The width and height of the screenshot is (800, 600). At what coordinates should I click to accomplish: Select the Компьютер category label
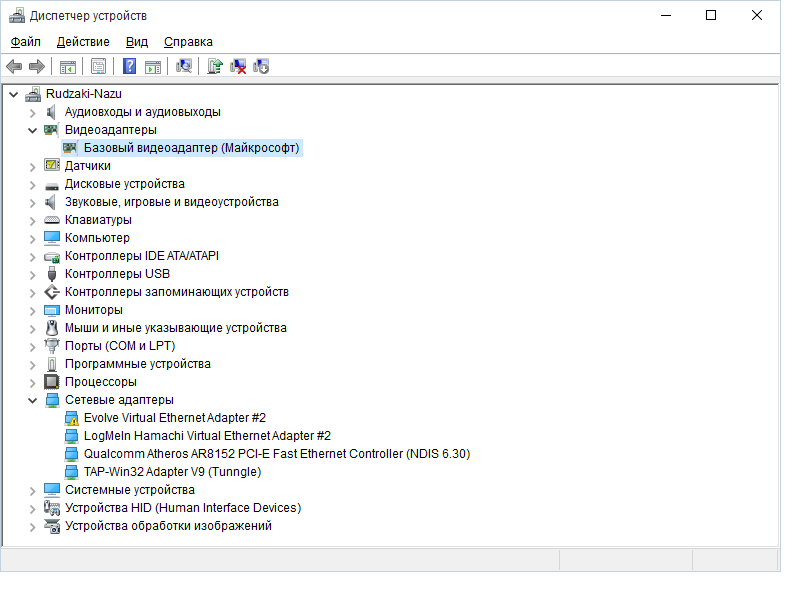click(x=97, y=238)
